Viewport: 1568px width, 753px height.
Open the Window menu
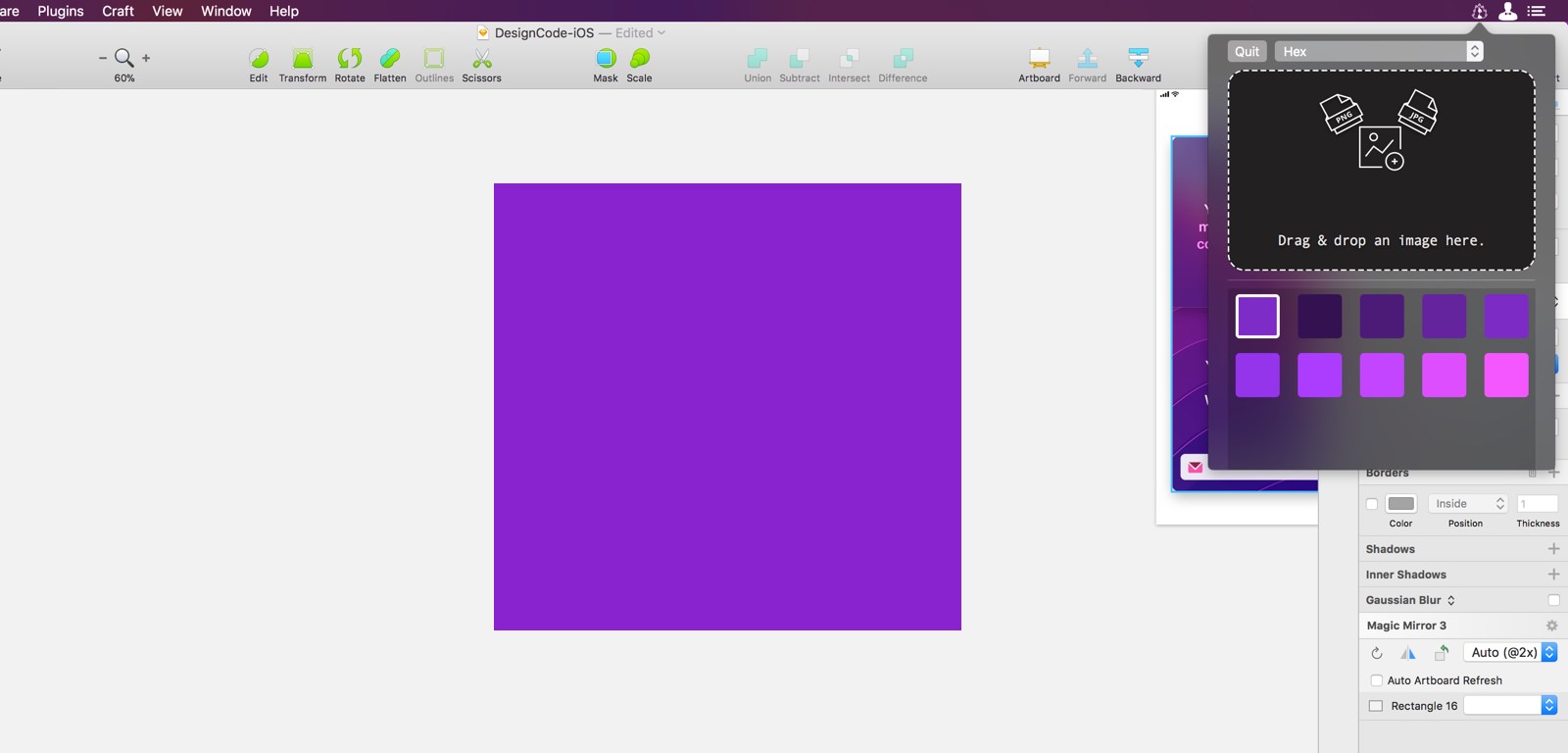pos(226,11)
